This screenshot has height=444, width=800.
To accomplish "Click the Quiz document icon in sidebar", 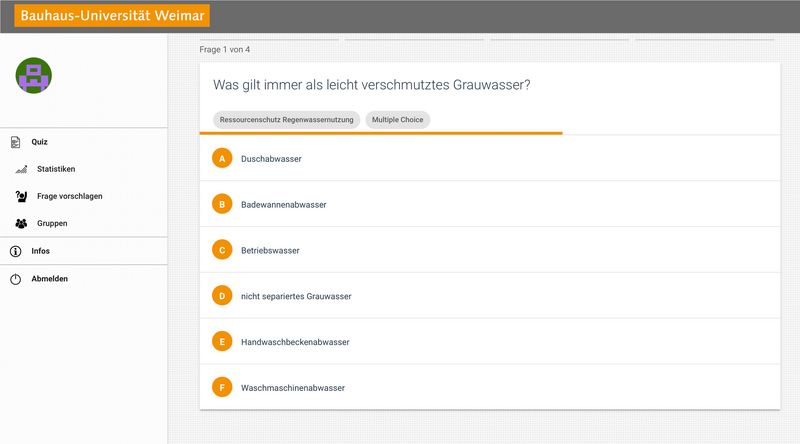I will click(x=16, y=142).
